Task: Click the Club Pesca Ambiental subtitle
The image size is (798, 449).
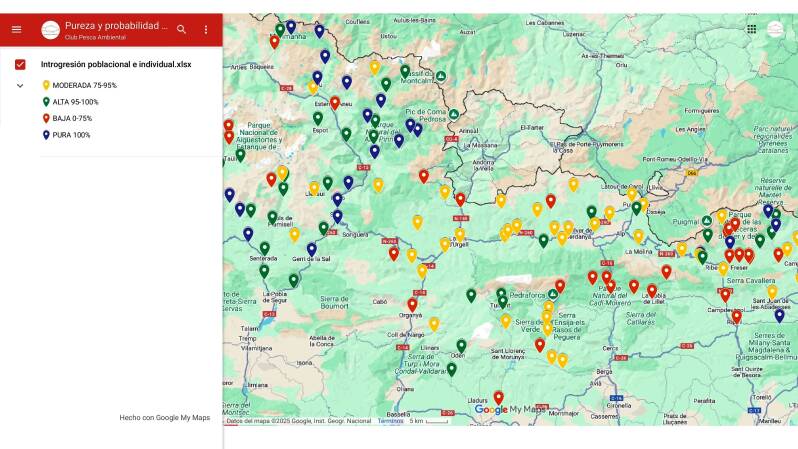Action: pos(95,37)
